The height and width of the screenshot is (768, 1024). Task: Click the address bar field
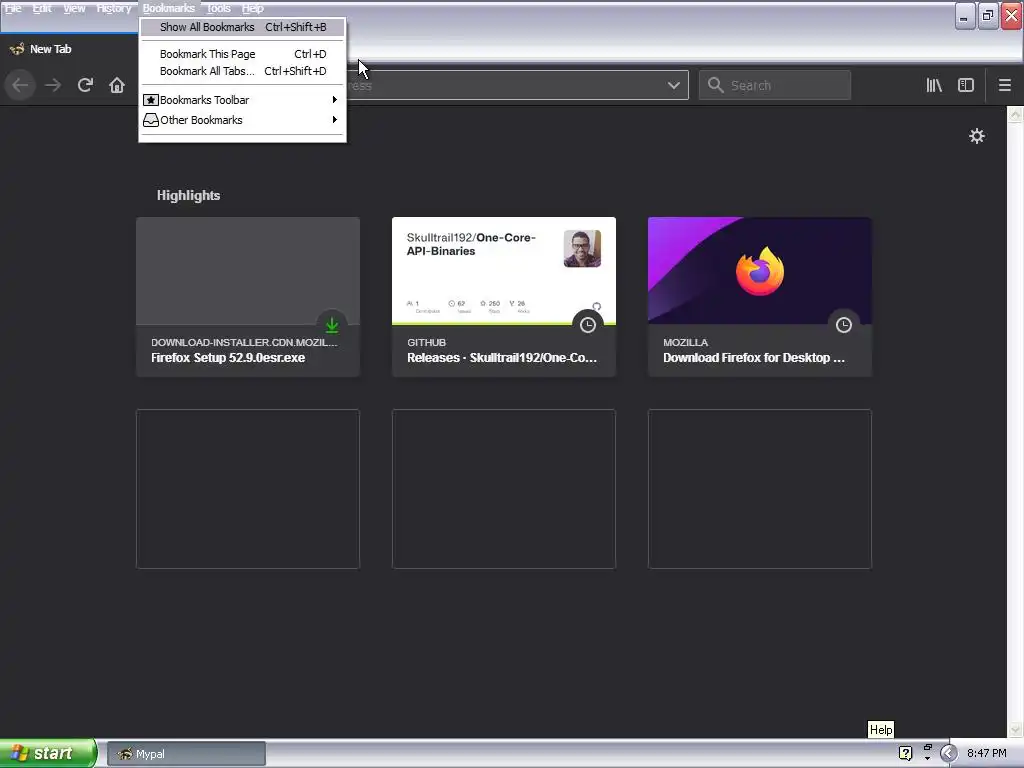pos(516,86)
